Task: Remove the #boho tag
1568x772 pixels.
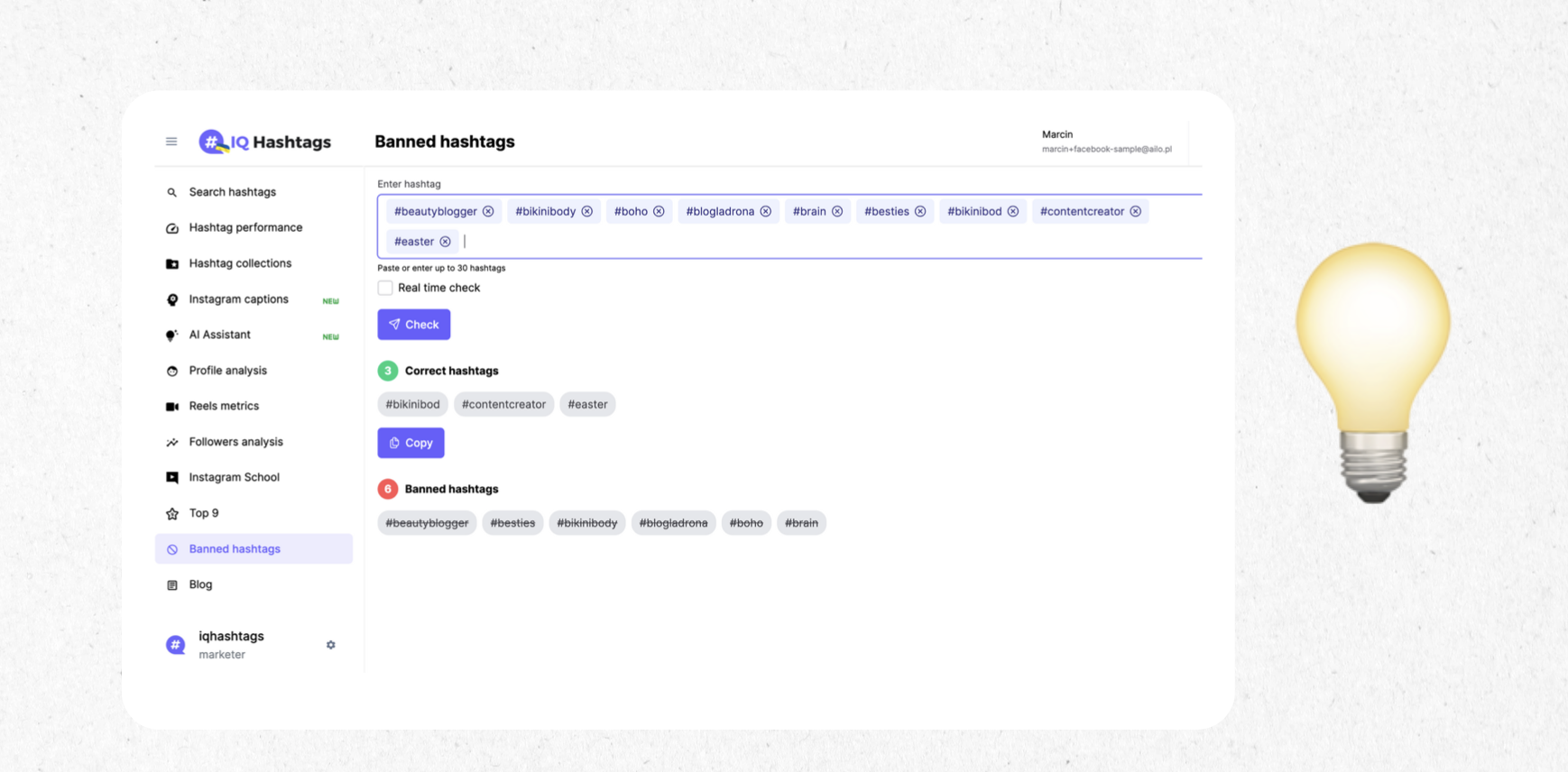Action: point(659,211)
